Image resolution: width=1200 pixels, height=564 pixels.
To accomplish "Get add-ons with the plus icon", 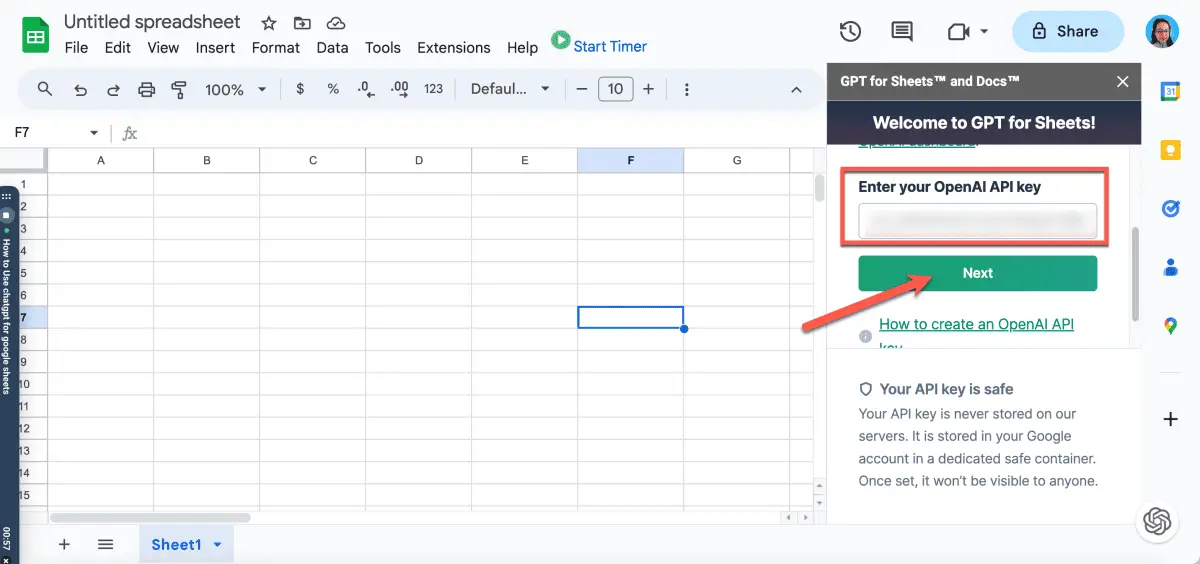I will (x=1170, y=419).
